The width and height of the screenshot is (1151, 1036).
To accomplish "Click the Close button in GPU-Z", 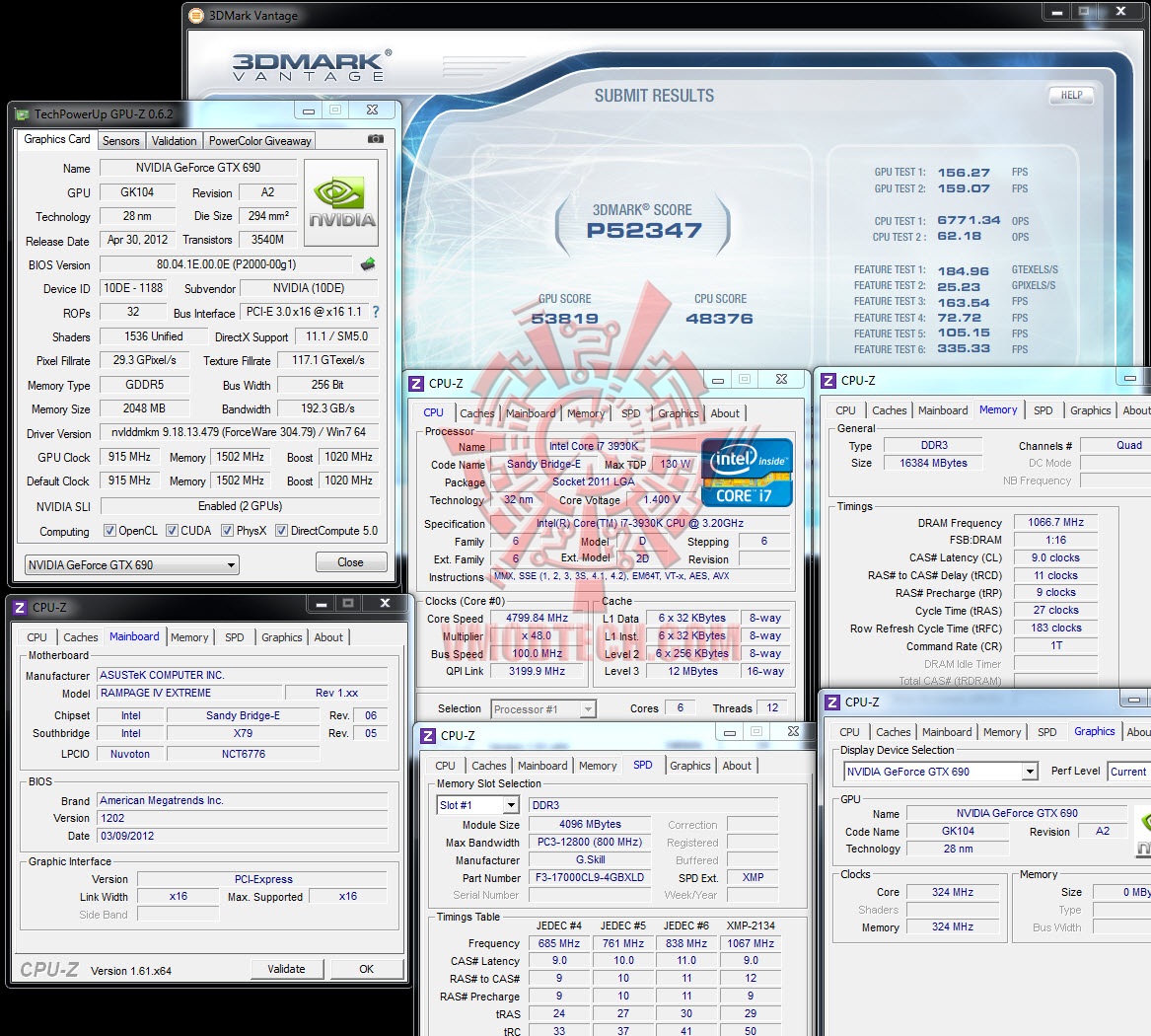I will [350, 561].
